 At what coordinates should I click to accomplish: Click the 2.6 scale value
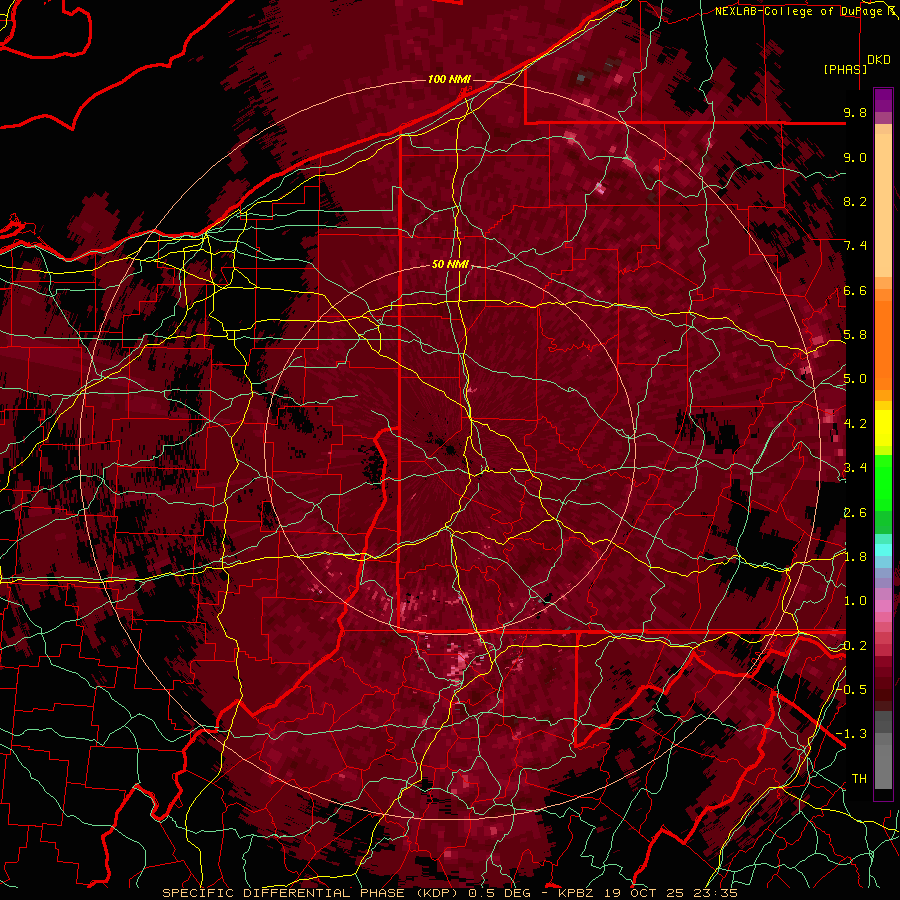pyautogui.click(x=855, y=512)
